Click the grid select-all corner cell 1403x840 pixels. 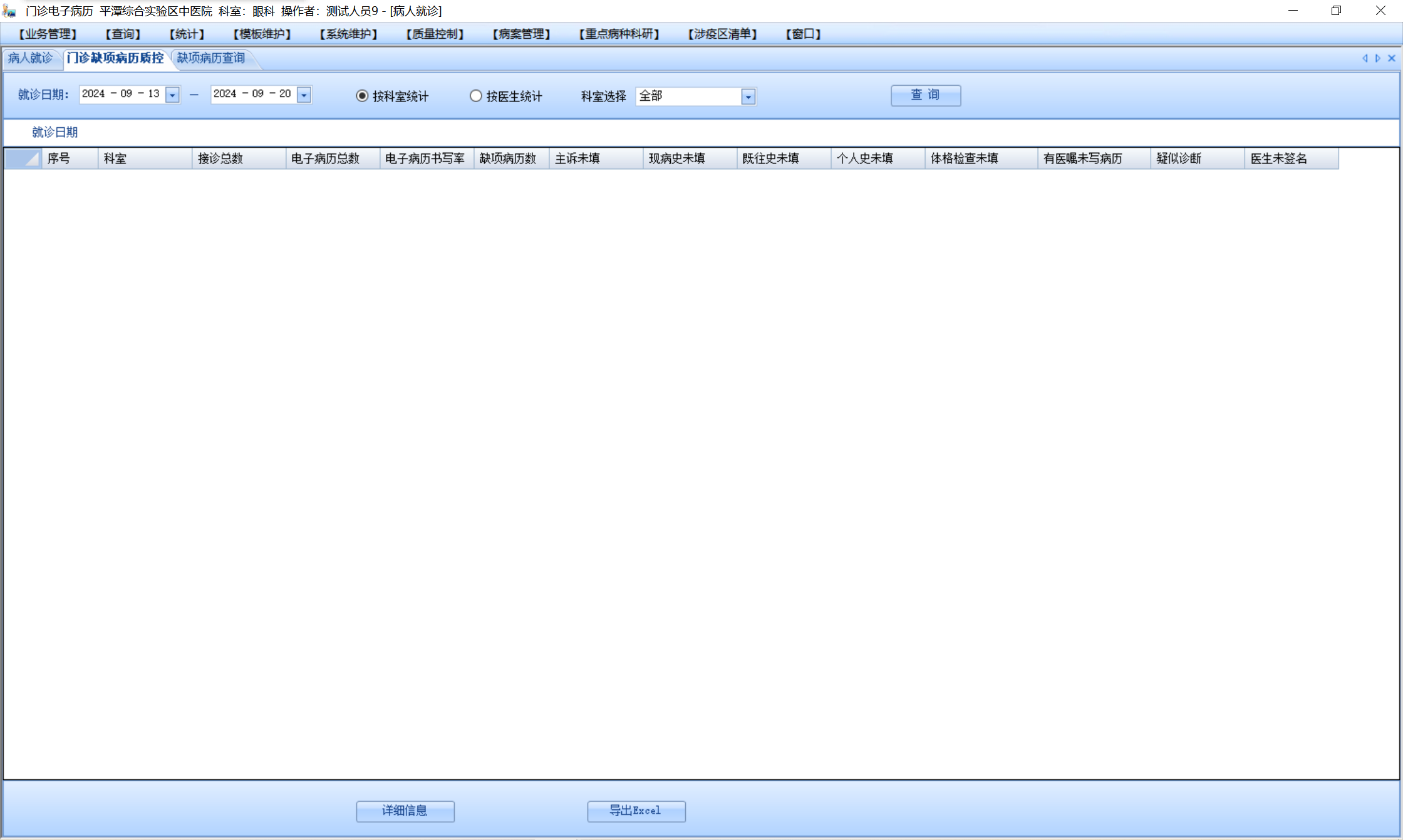[x=23, y=158]
